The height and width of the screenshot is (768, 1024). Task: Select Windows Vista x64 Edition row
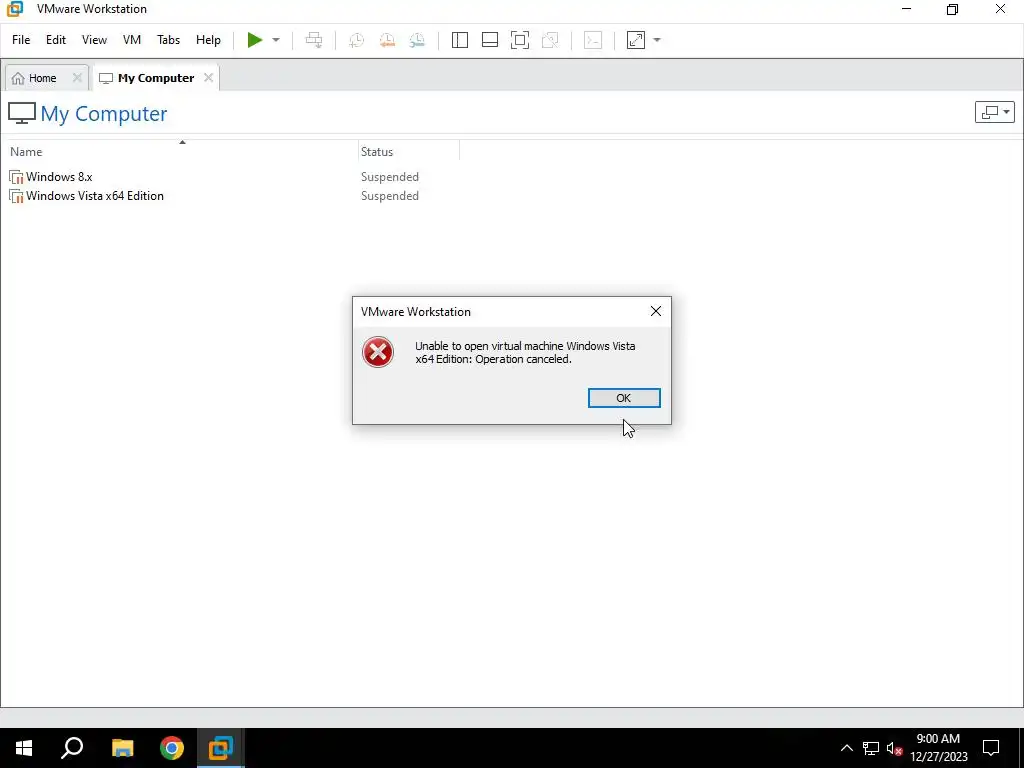[x=95, y=196]
